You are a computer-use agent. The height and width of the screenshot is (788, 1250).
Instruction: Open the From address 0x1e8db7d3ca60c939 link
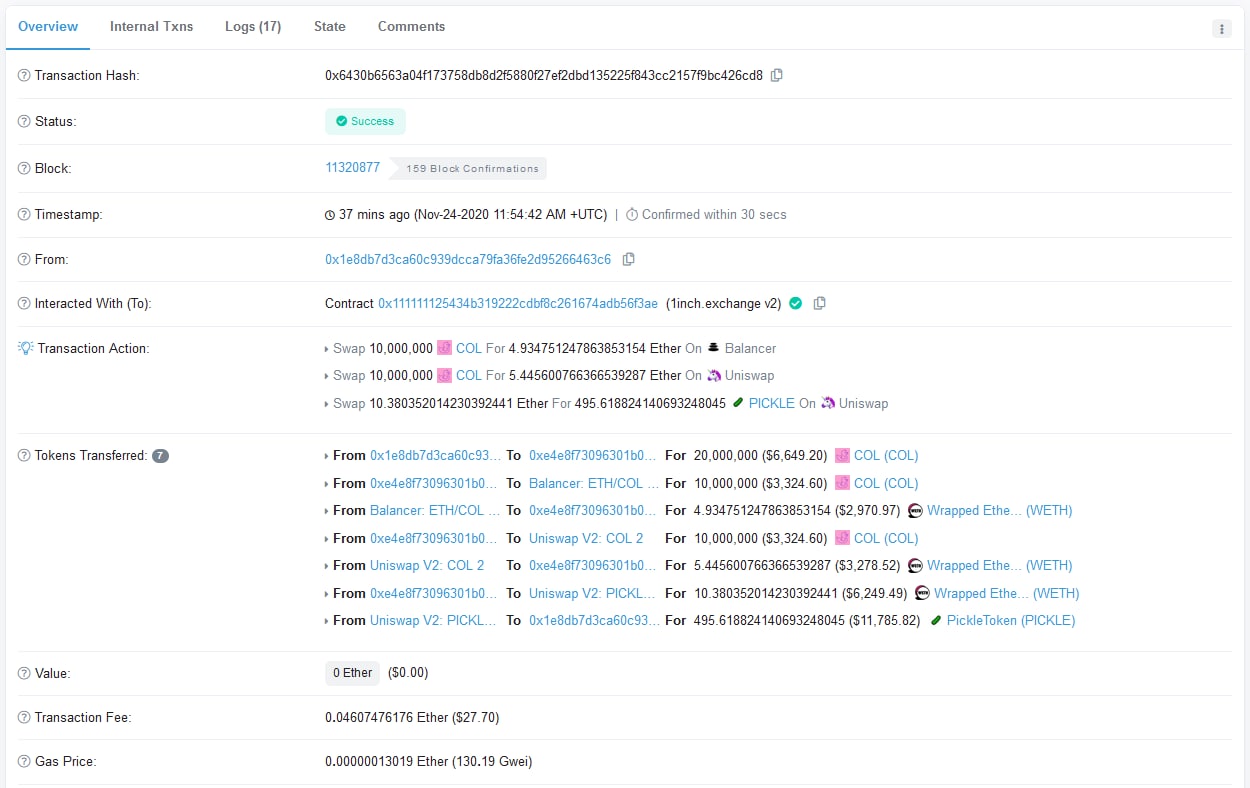coord(468,259)
